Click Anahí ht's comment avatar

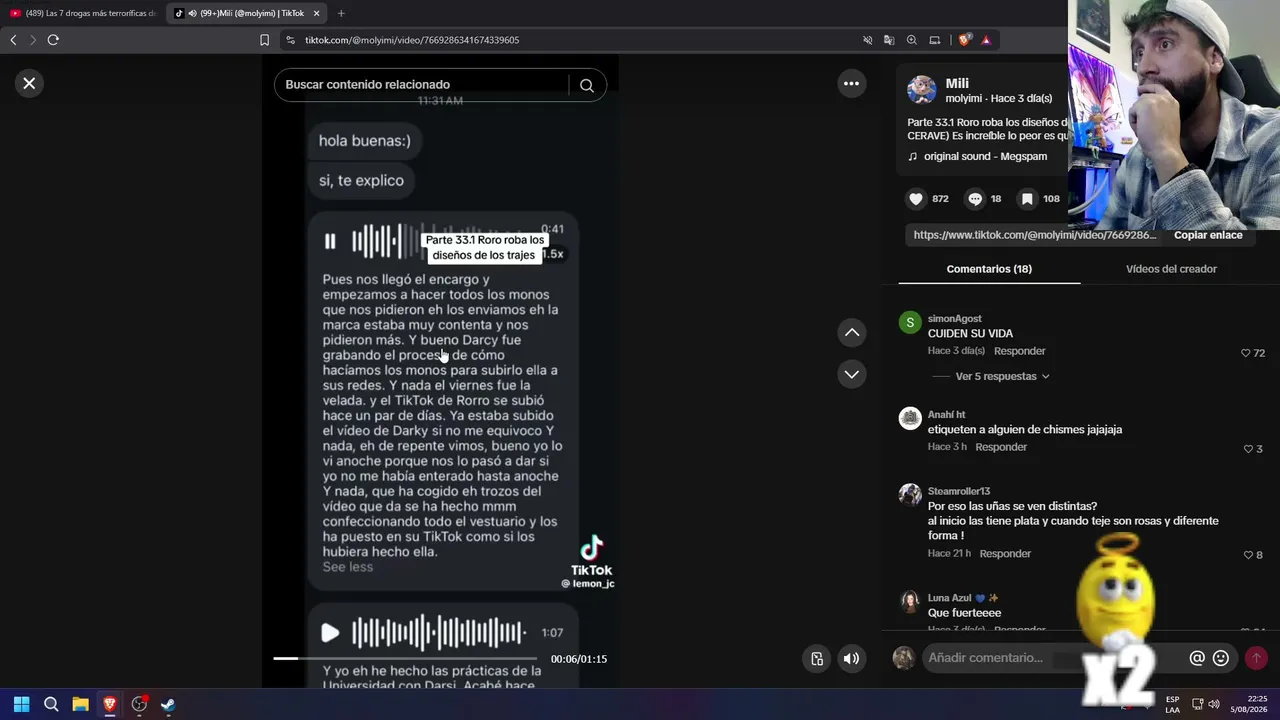tap(910, 418)
